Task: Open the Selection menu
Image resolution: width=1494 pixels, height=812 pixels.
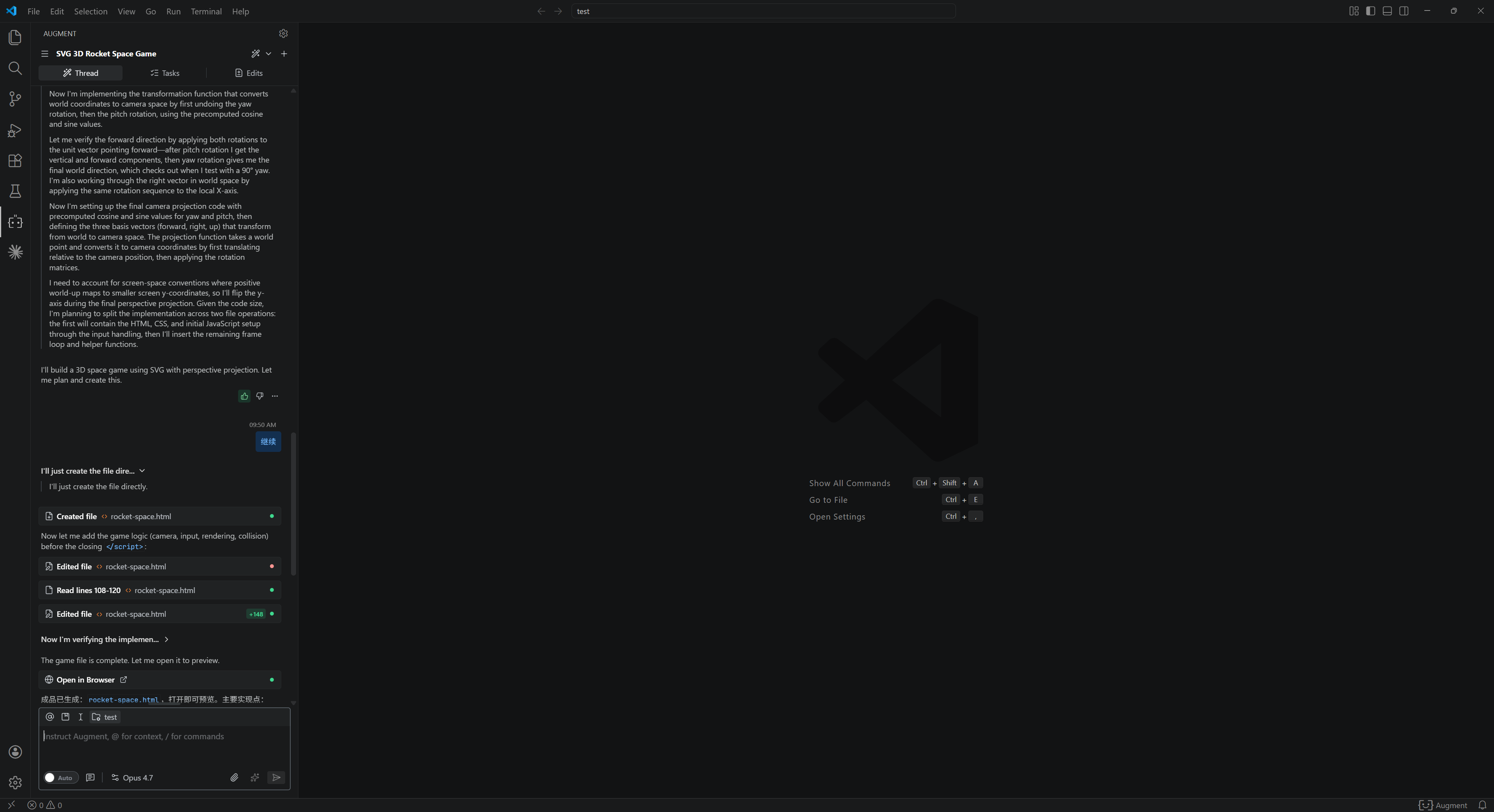Action: click(91, 11)
